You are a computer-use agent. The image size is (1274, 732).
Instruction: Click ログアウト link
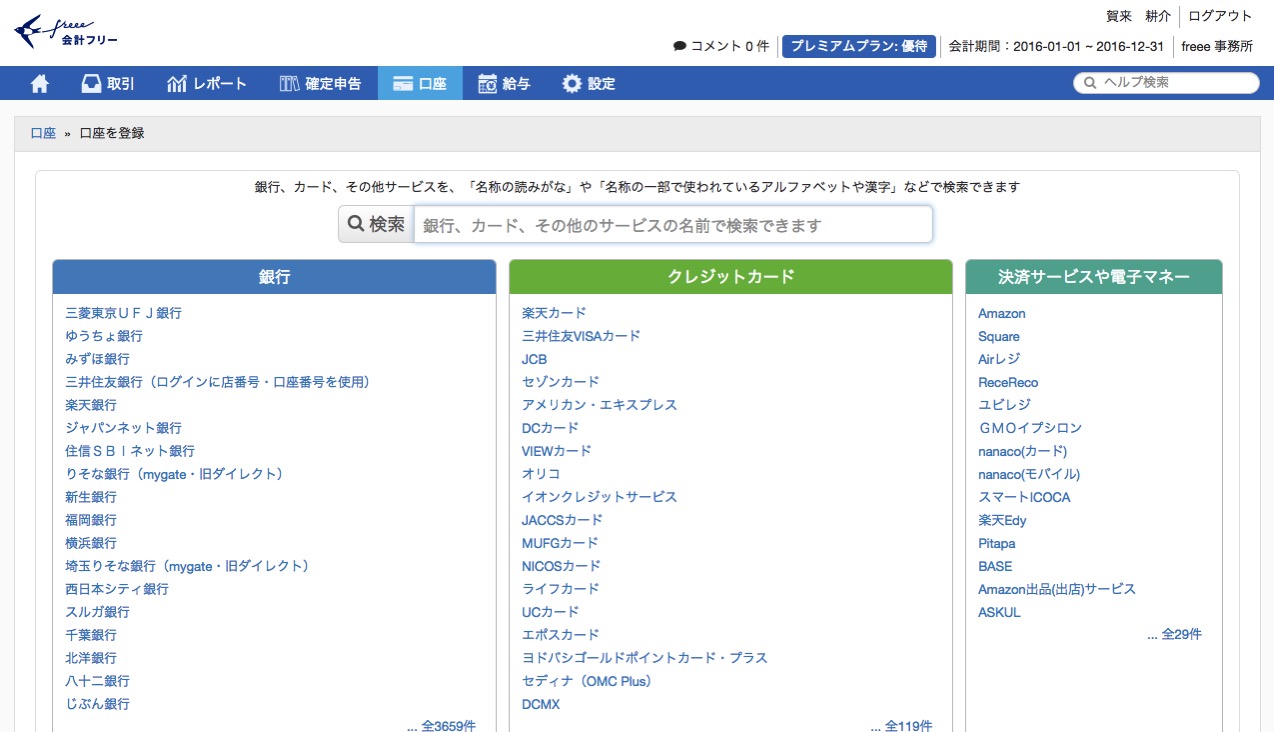[1220, 16]
